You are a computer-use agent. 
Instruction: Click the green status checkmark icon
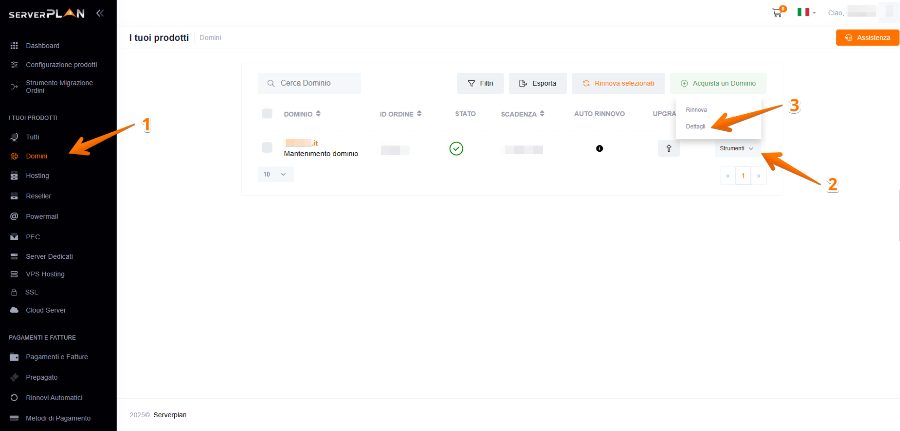pos(456,149)
